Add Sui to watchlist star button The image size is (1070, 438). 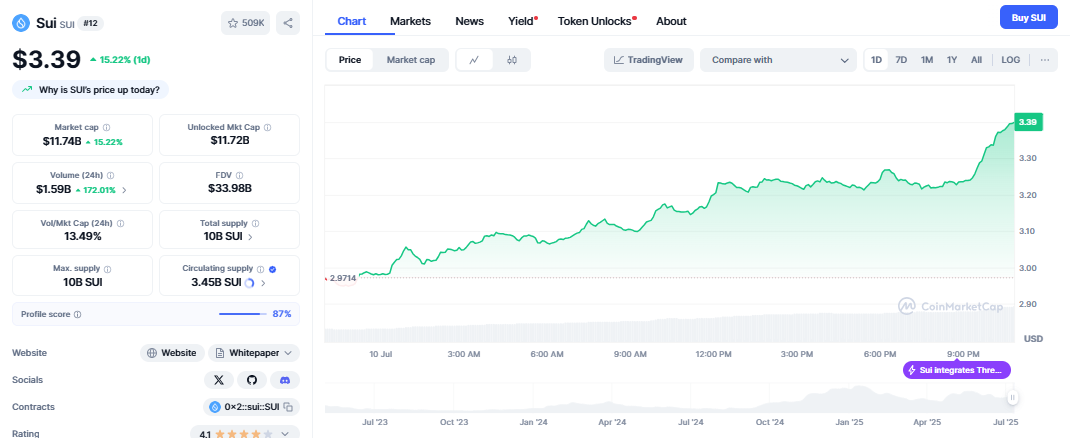click(x=246, y=23)
